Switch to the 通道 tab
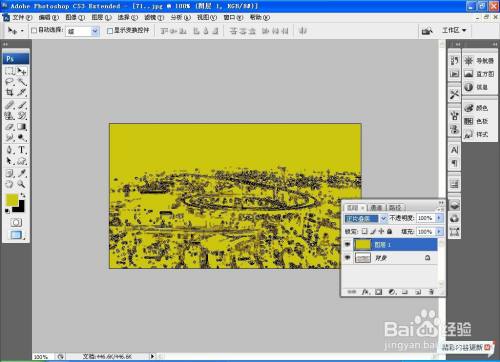The width and height of the screenshot is (500, 362). [377, 208]
